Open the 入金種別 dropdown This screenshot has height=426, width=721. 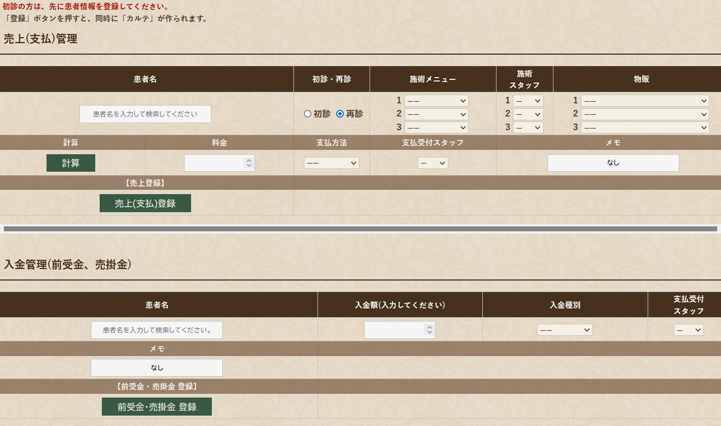pos(564,330)
